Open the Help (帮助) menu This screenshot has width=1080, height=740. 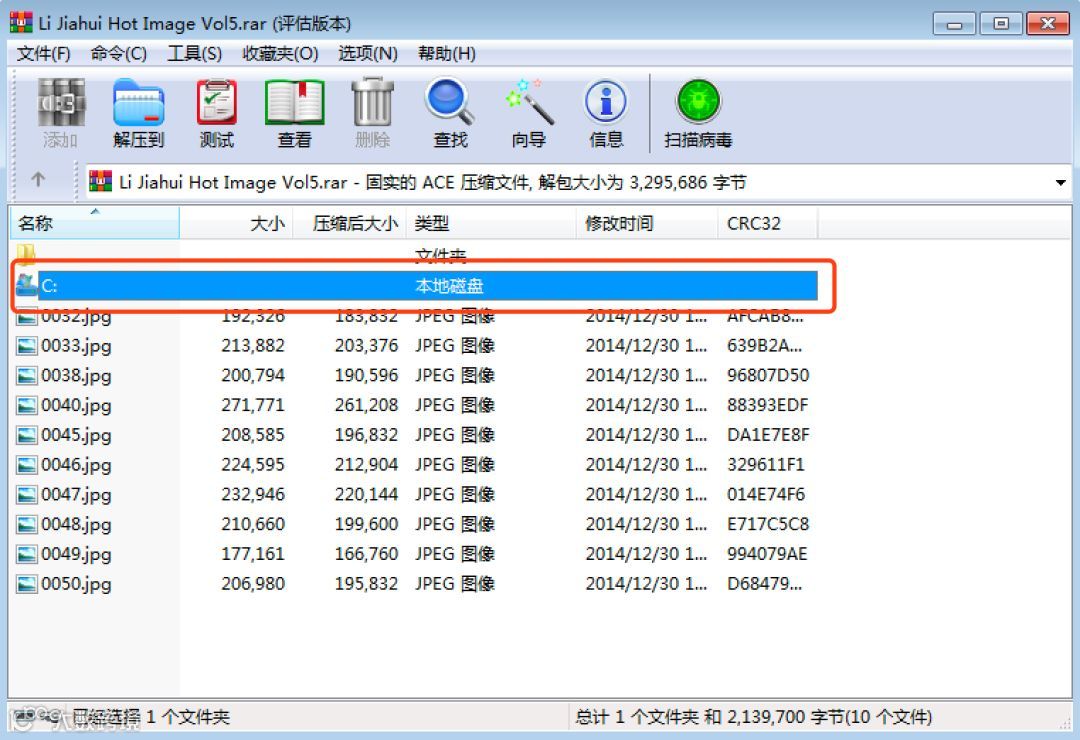pos(446,53)
